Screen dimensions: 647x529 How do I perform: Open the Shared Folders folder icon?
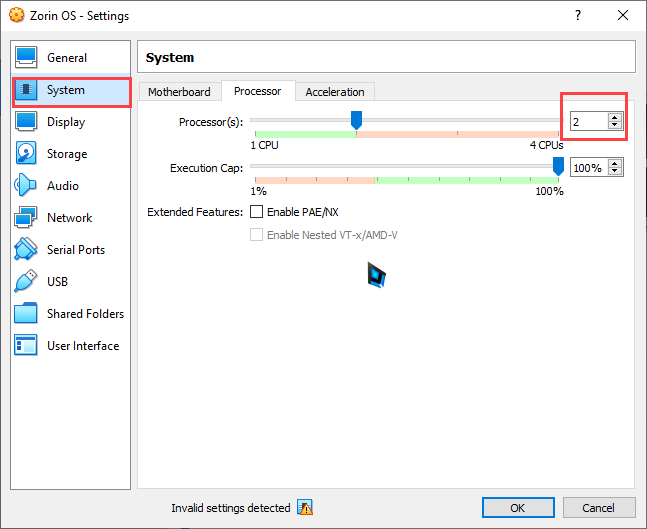tap(26, 313)
